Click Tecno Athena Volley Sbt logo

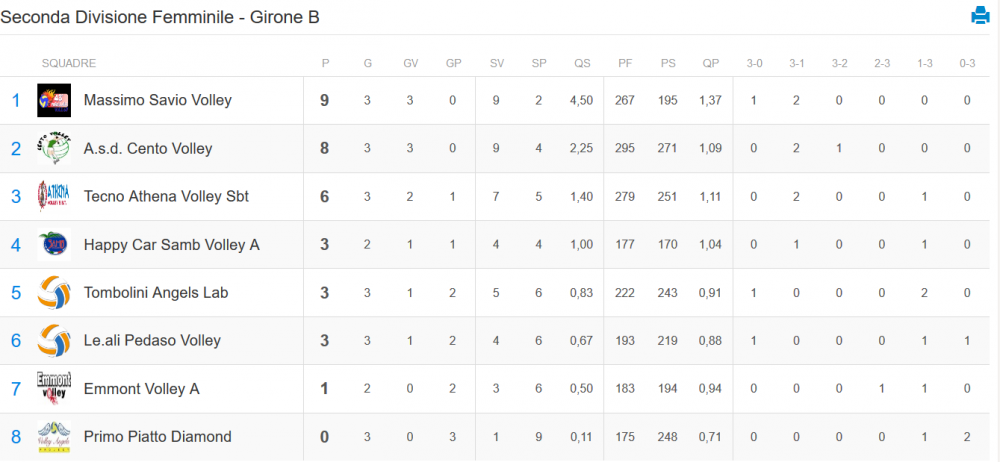[54, 197]
